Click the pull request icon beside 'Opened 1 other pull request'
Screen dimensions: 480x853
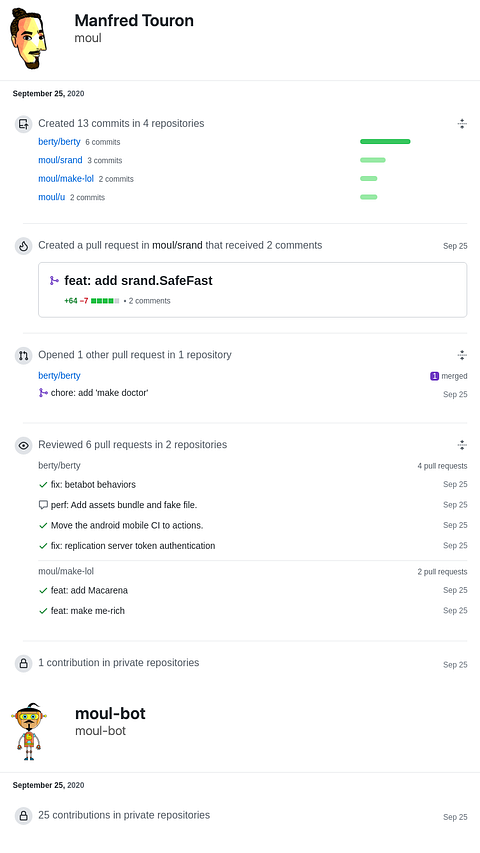[x=23, y=356]
